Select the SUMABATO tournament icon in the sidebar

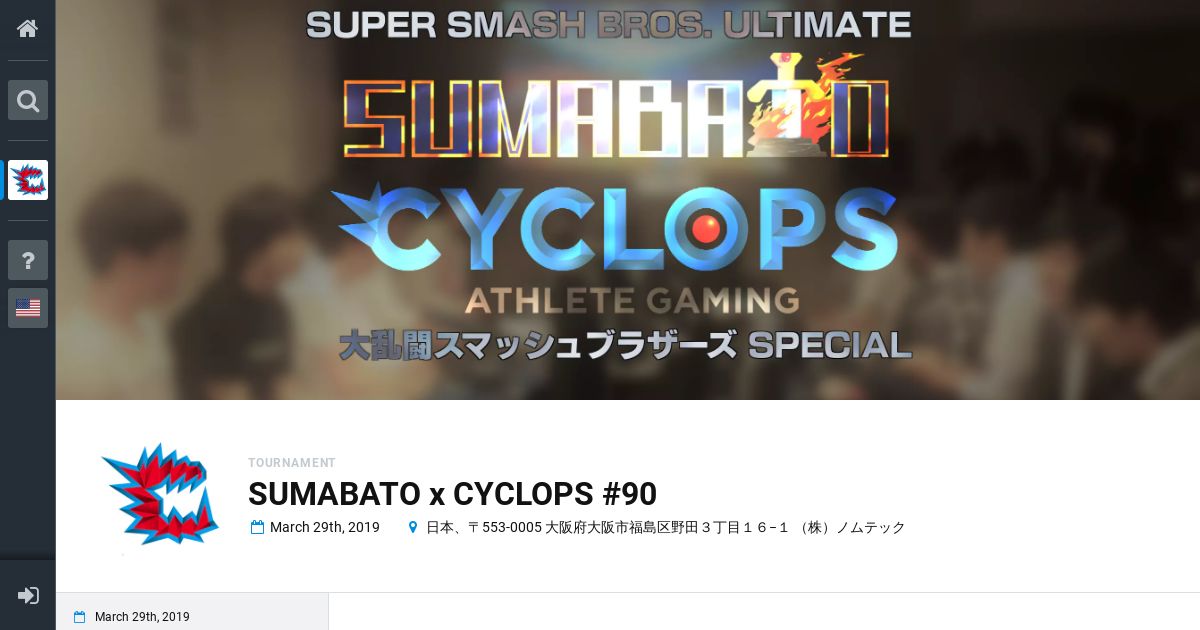(x=28, y=180)
